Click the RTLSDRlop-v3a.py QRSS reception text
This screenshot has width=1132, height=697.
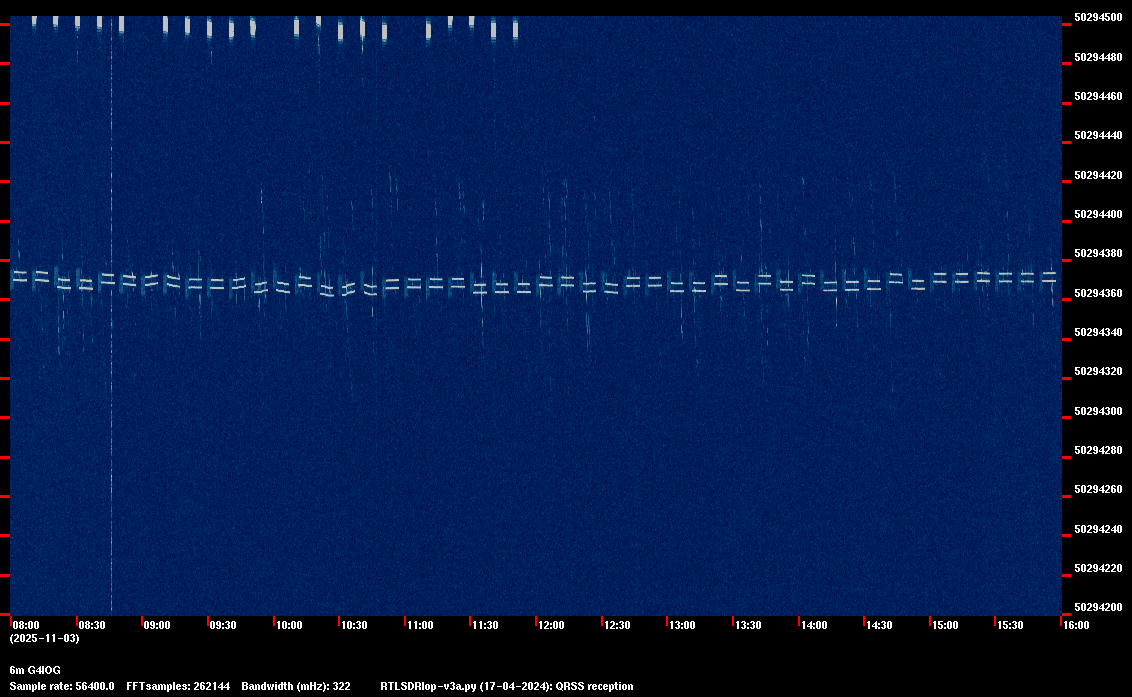coord(507,686)
